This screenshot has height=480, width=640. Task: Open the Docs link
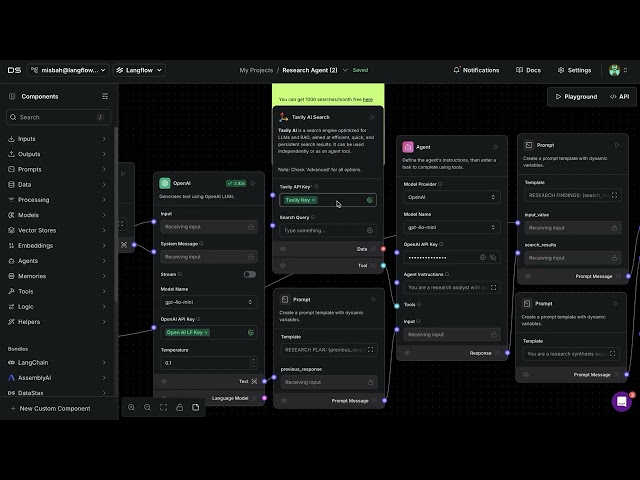tap(528, 70)
